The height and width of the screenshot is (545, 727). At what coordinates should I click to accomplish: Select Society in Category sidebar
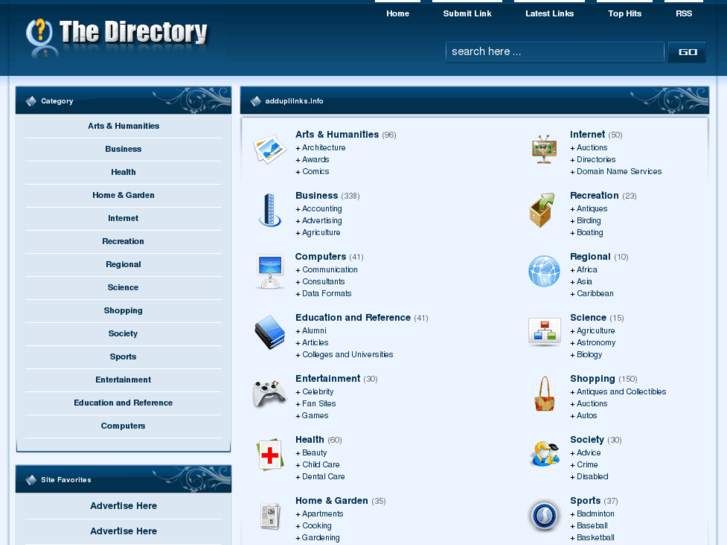click(123, 333)
